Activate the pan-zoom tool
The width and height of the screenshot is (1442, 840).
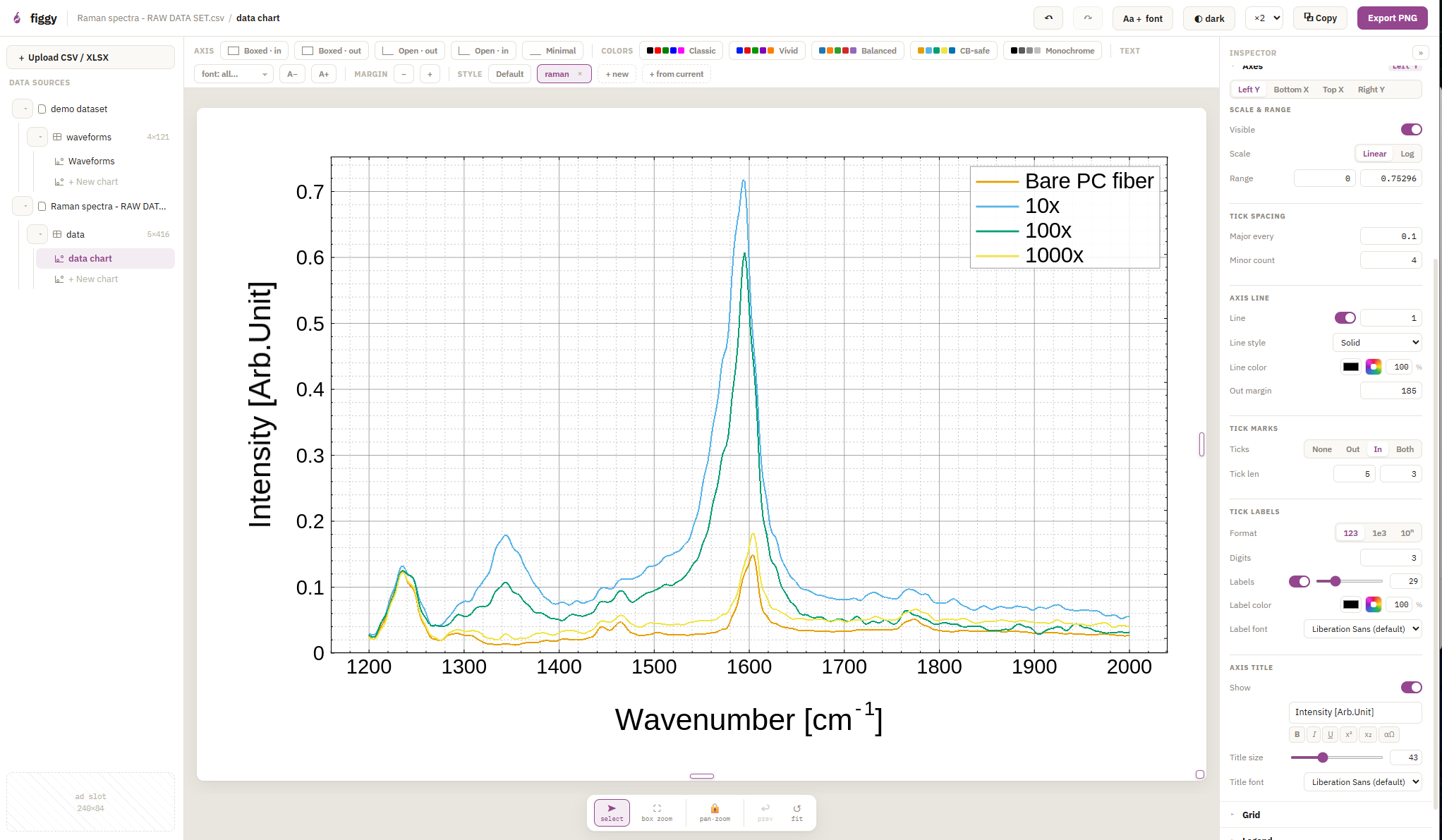(x=715, y=812)
